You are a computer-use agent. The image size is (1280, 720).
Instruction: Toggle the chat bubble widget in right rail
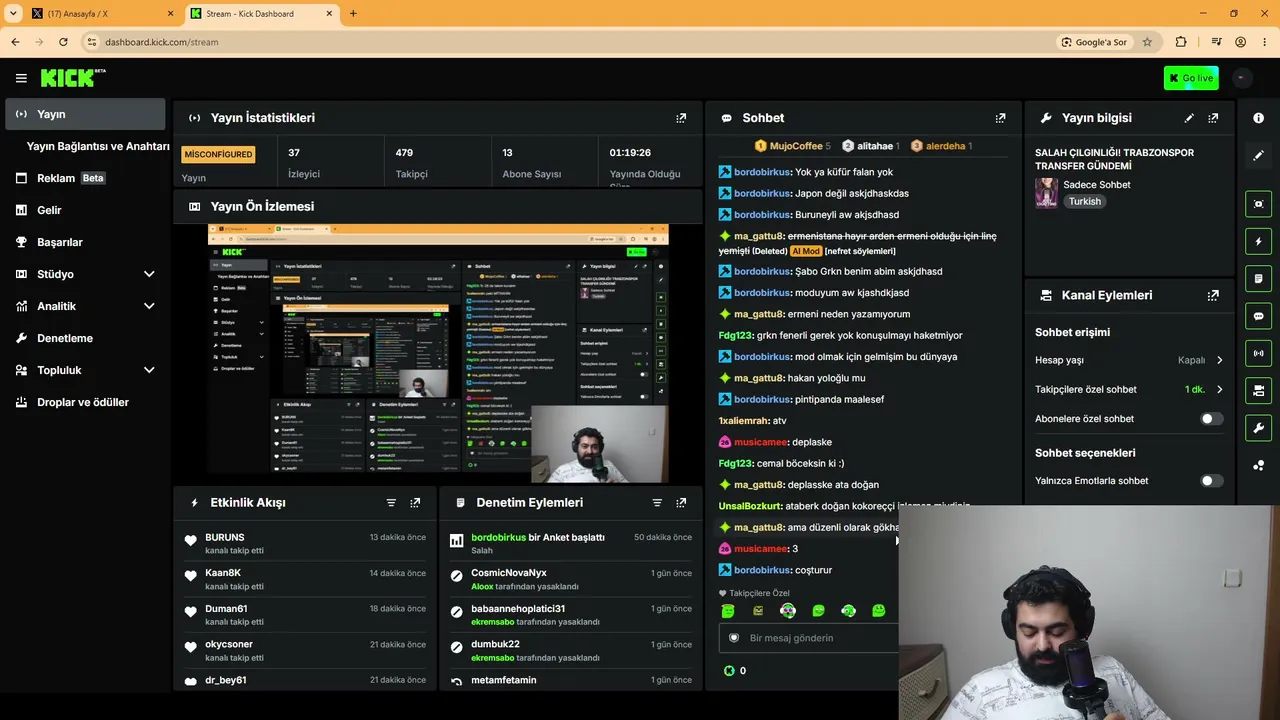click(x=1258, y=316)
